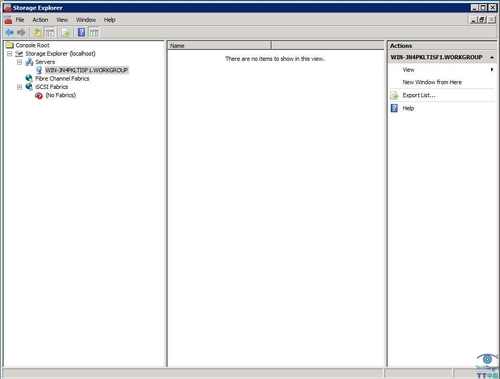Open the View submenu arrow in Actions

[492, 69]
